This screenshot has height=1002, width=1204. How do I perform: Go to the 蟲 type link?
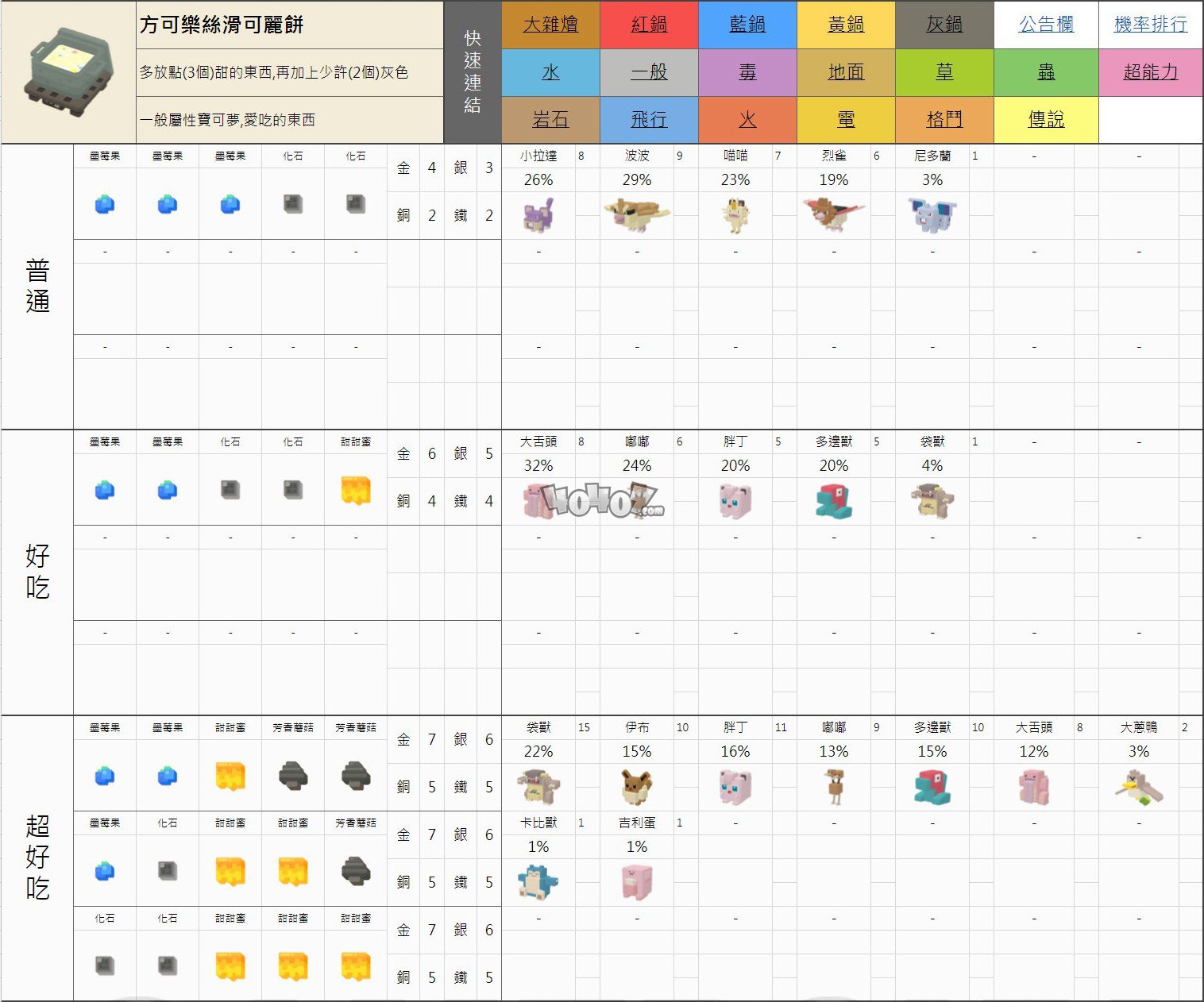[x=1046, y=72]
